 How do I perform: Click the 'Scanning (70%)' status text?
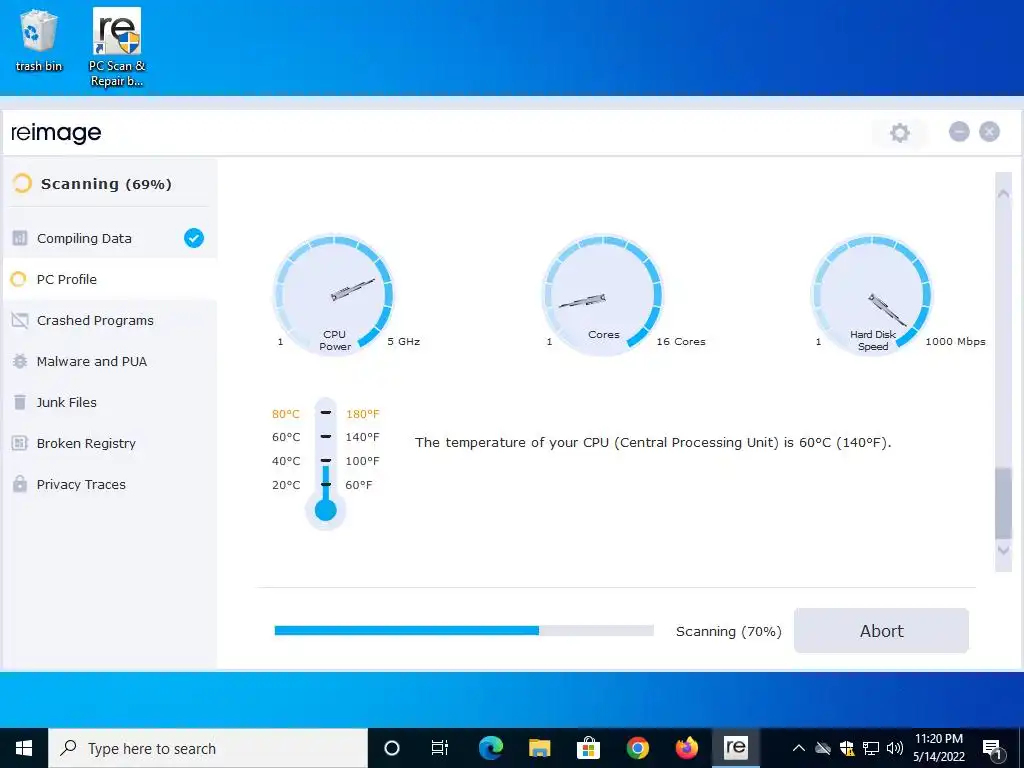pos(728,632)
